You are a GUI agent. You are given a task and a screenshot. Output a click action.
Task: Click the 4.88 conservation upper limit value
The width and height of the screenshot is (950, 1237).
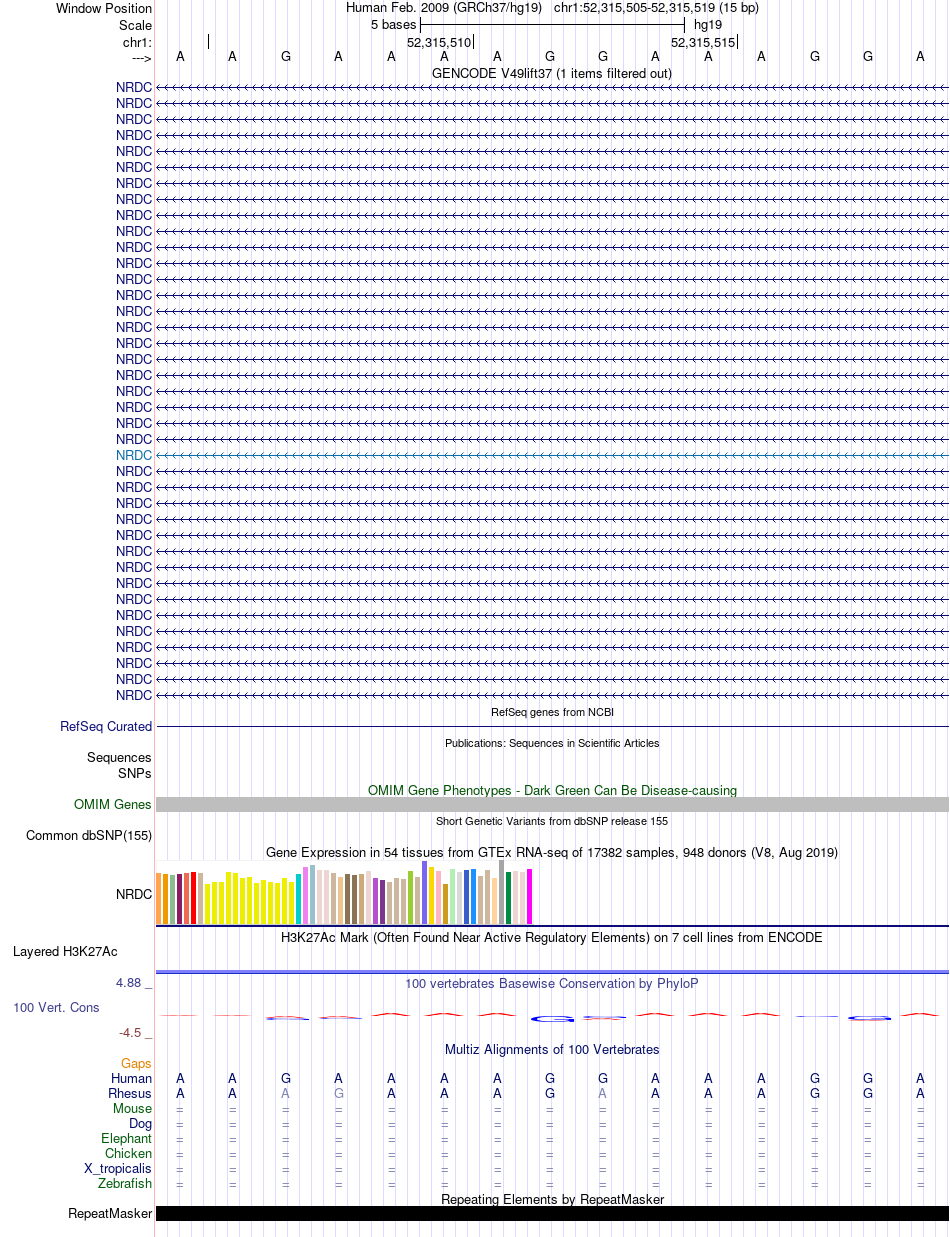coord(133,983)
